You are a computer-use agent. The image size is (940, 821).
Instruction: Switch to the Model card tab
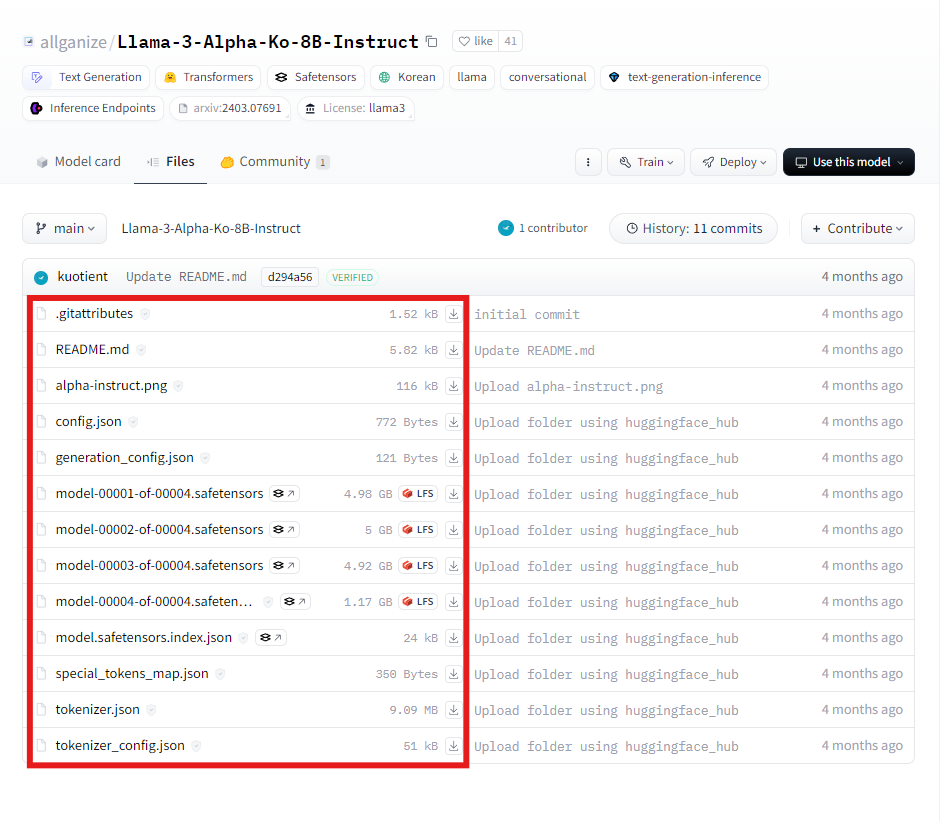pyautogui.click(x=78, y=162)
